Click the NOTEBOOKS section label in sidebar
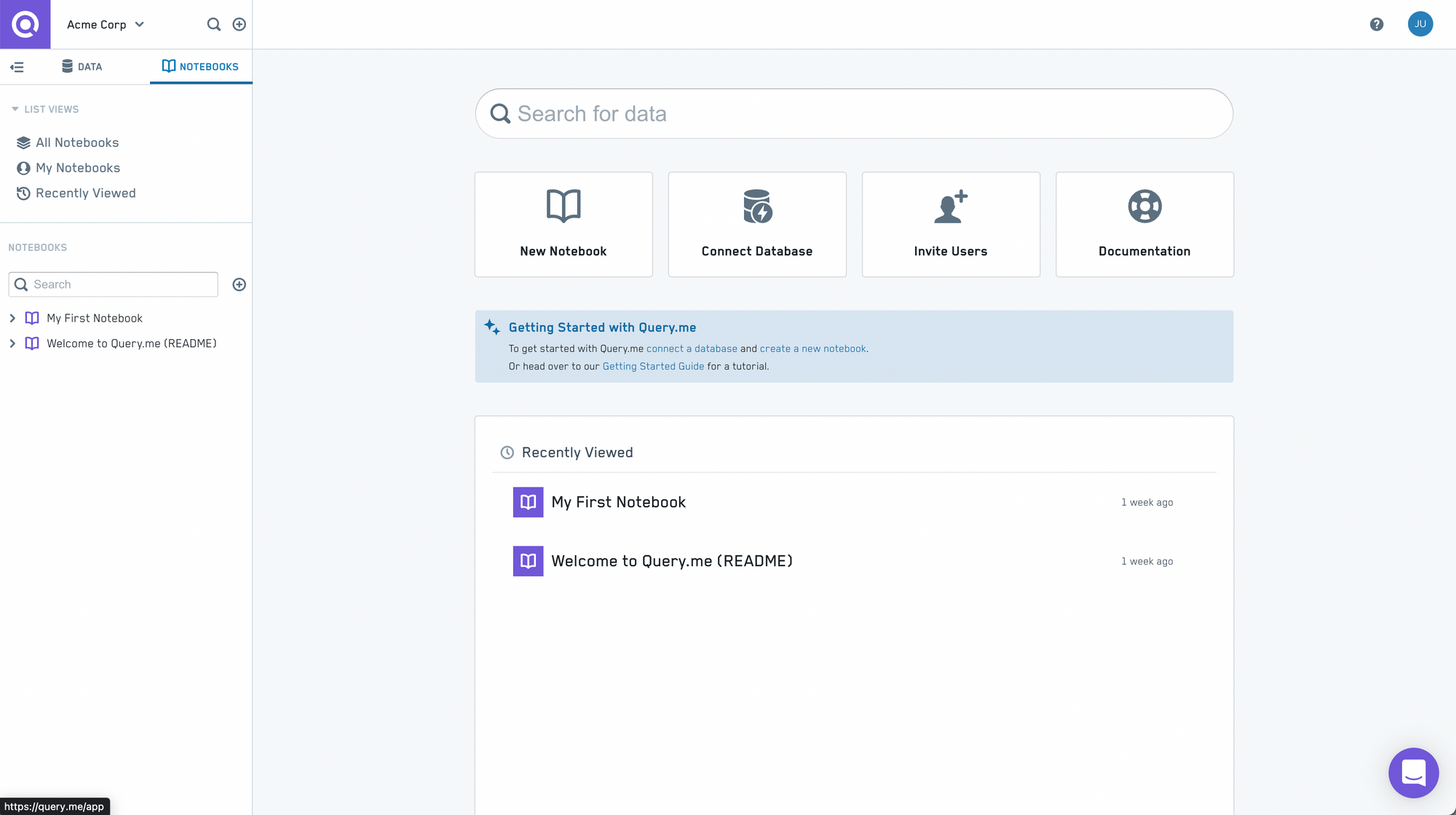This screenshot has width=1456, height=815. (38, 247)
